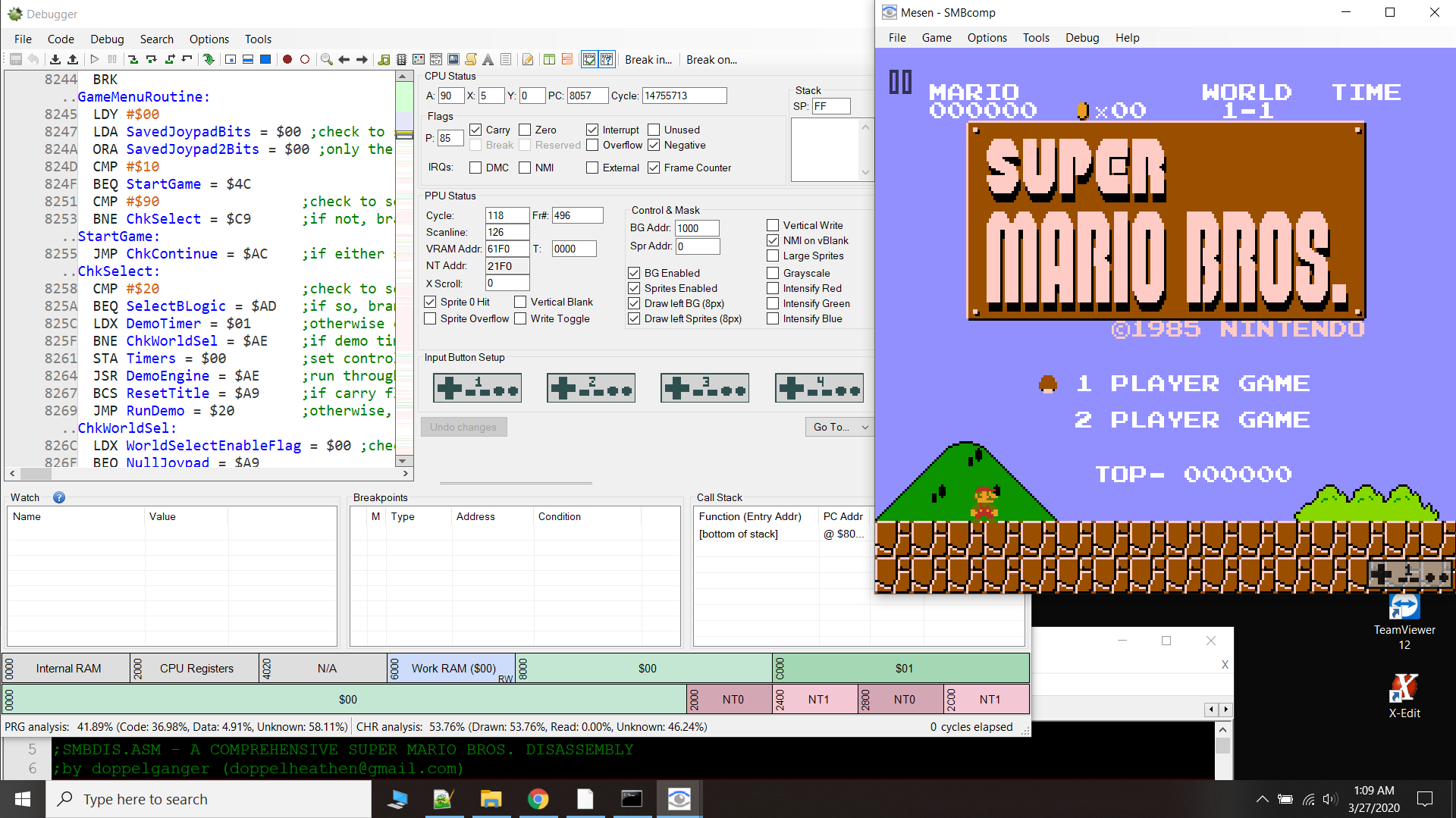Open the debugger Code menu
This screenshot has width=1456, height=818.
[x=61, y=39]
